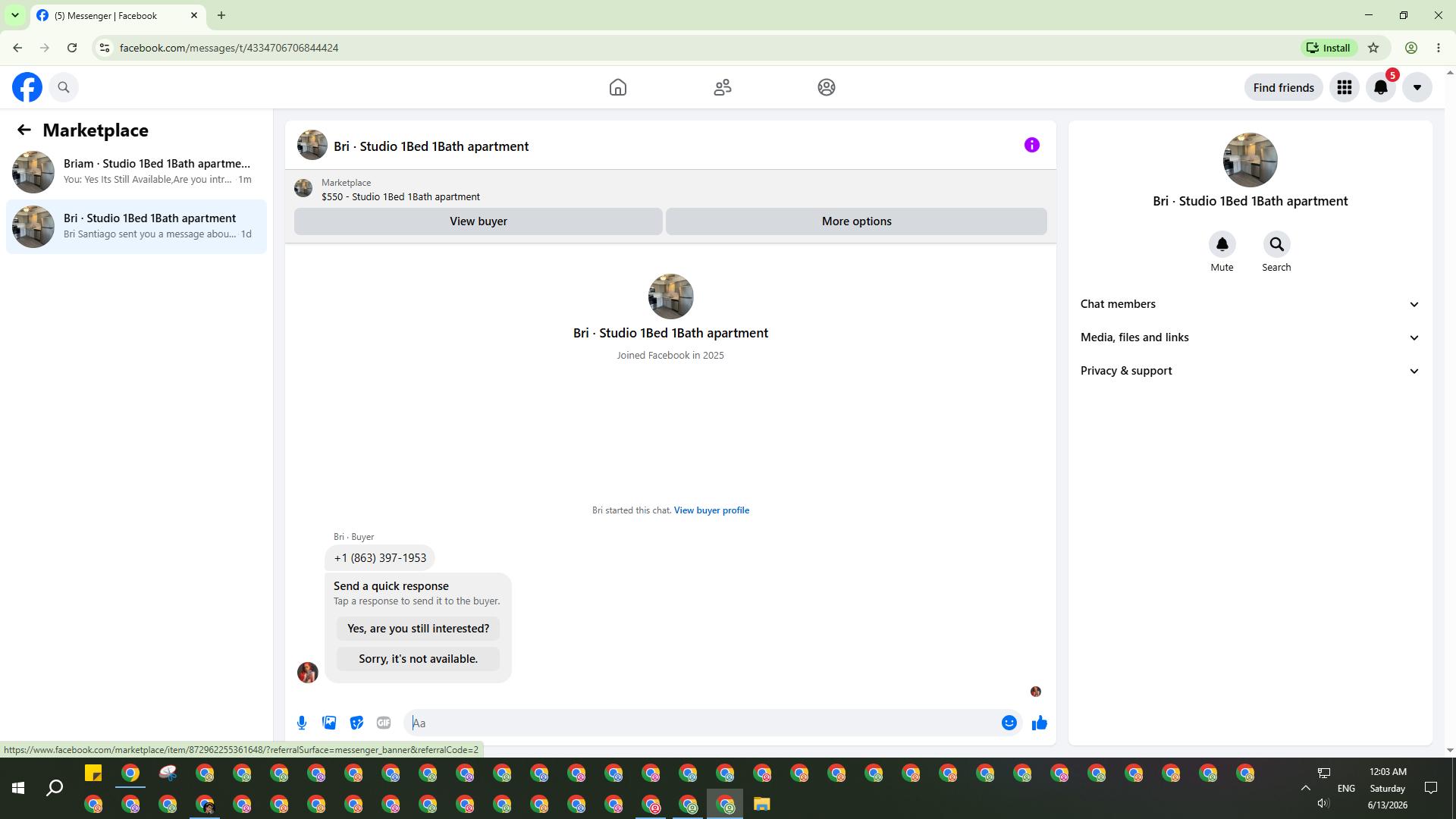Click the back arrow beside Marketplace
This screenshot has width=1456, height=819.
point(24,130)
